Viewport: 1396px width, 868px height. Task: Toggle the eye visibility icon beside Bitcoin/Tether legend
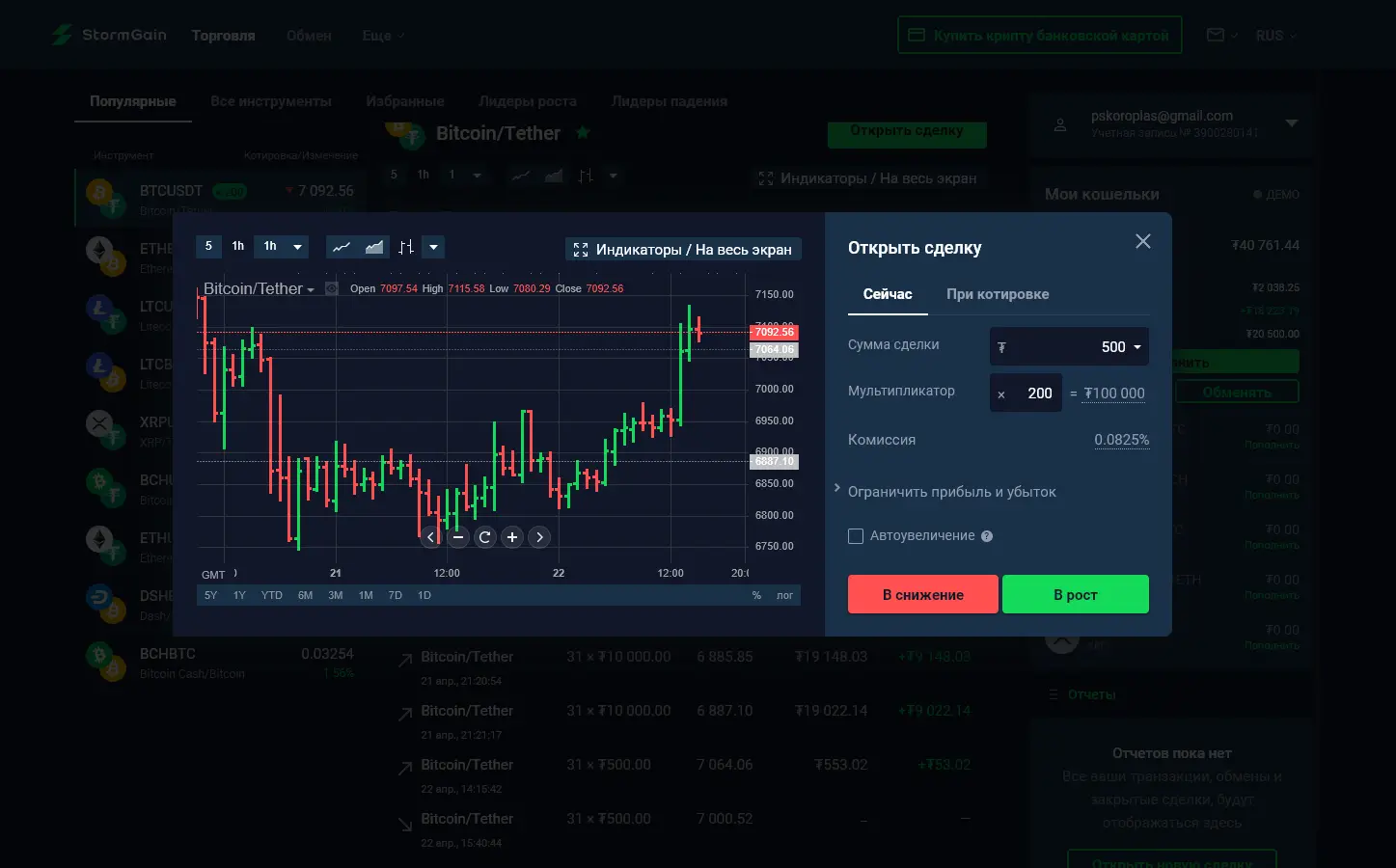click(331, 288)
